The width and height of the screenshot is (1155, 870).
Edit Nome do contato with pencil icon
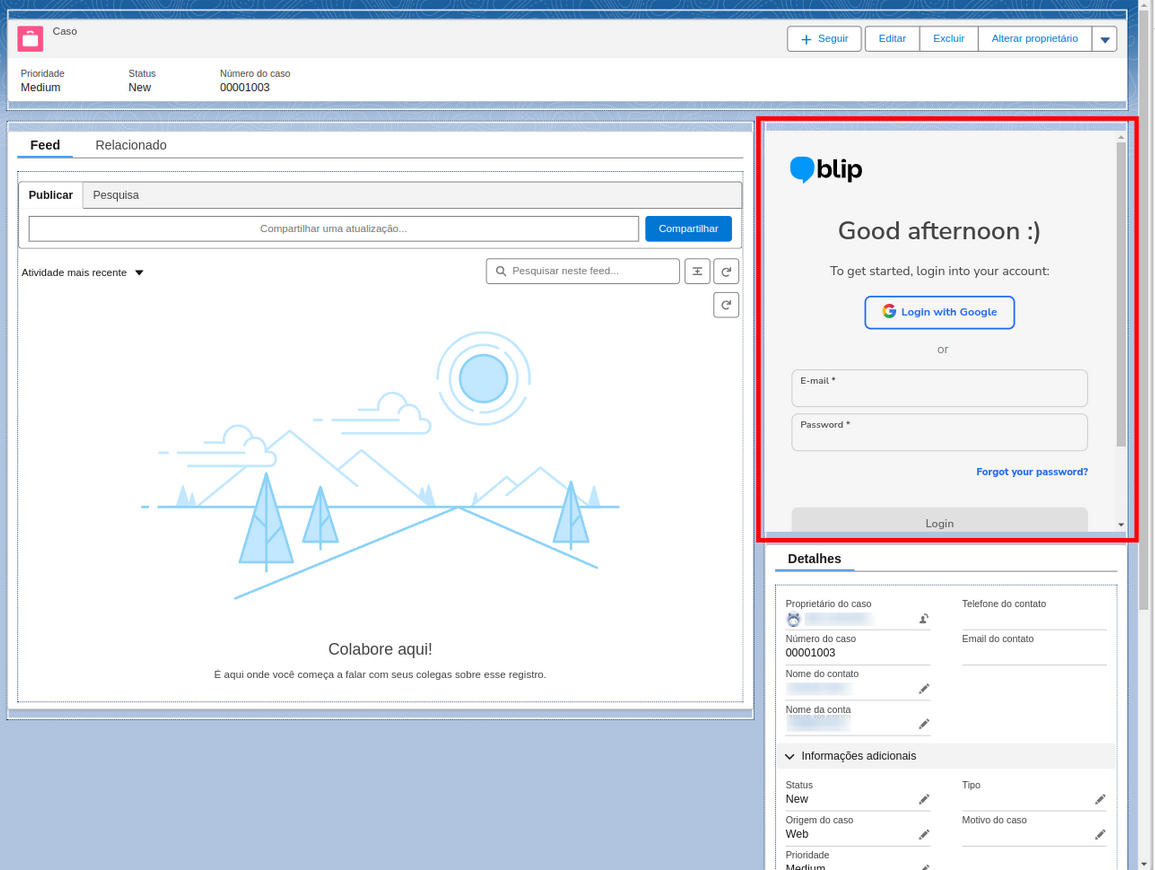[x=924, y=689]
